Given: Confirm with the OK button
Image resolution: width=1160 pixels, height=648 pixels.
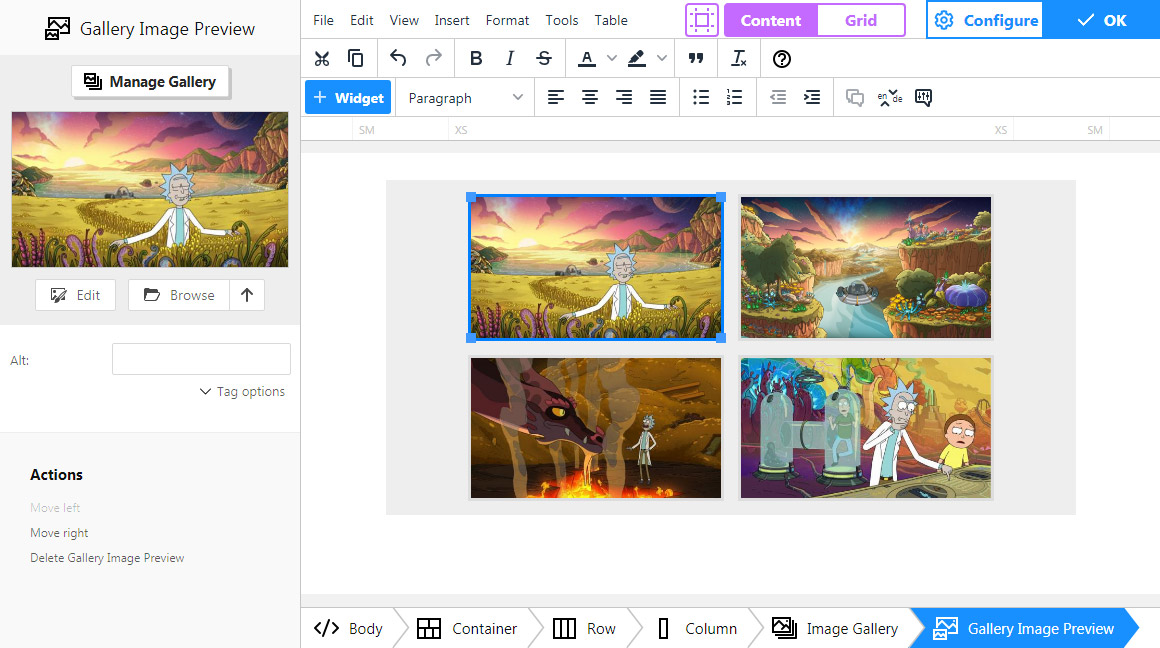Looking at the screenshot, I should tap(1102, 20).
